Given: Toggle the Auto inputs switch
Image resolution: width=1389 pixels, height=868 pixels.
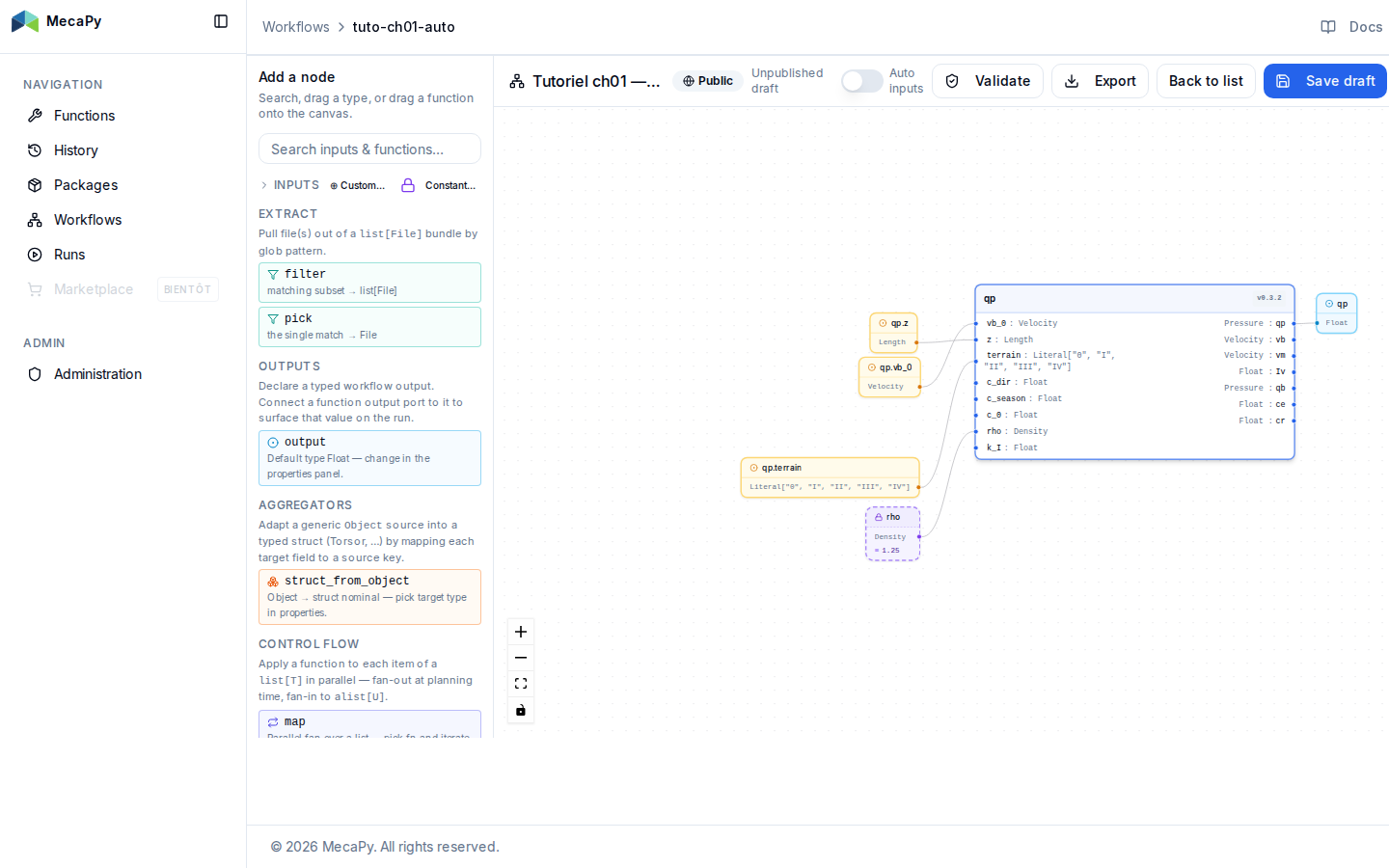Looking at the screenshot, I should pyautogui.click(x=862, y=81).
